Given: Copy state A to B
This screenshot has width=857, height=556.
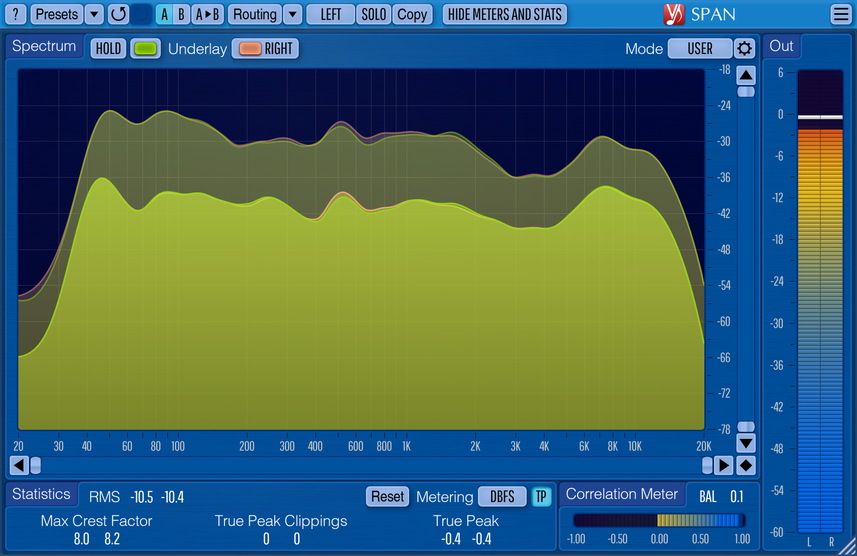Looking at the screenshot, I should (207, 14).
